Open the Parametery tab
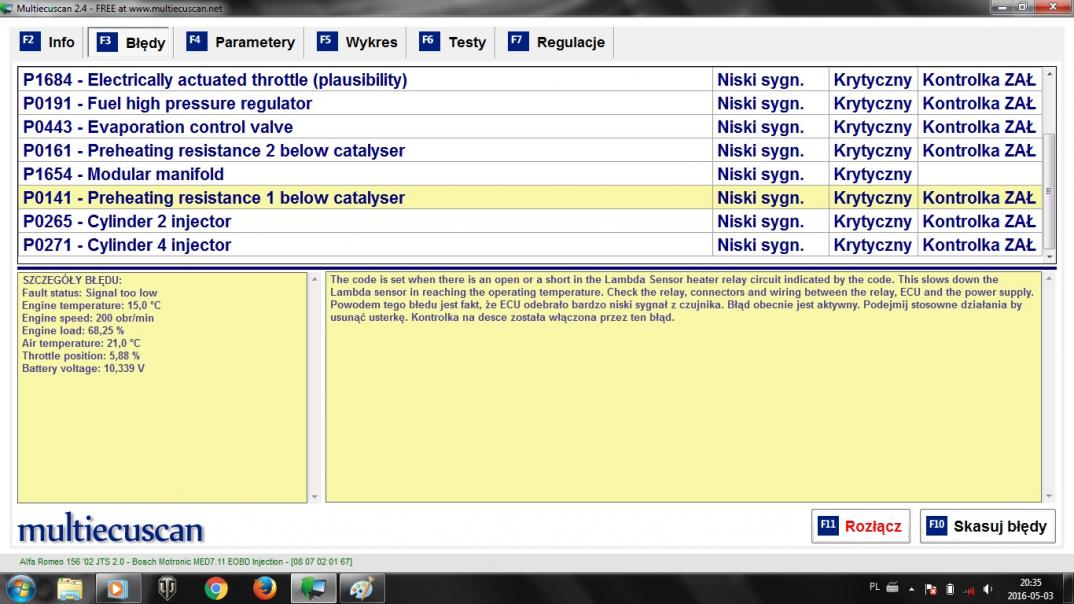This screenshot has height=604, width=1074. pos(241,42)
